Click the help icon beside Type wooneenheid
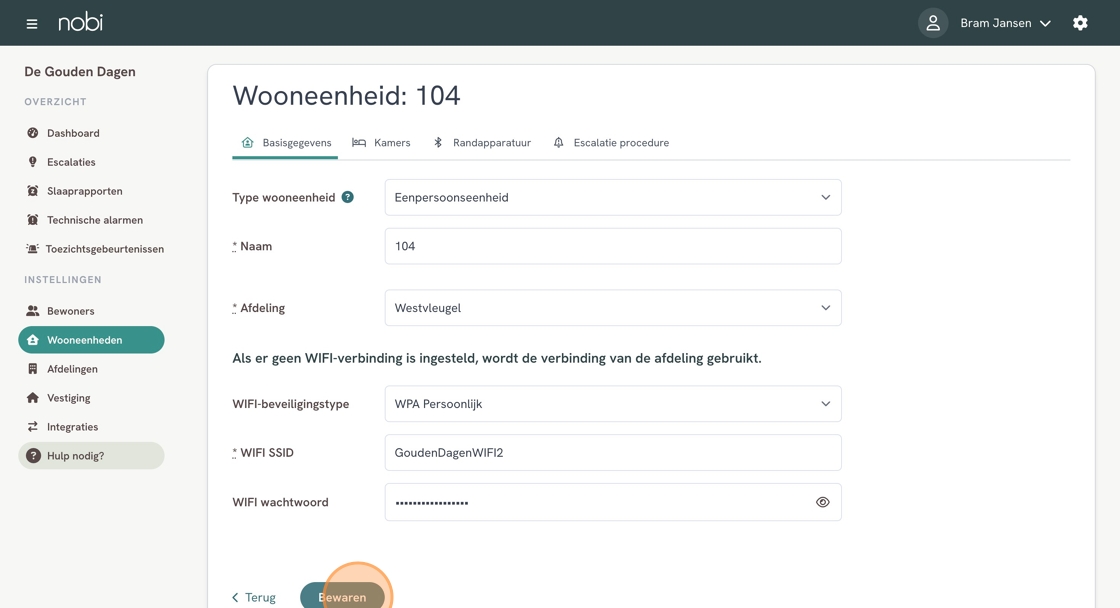This screenshot has width=1120, height=608. click(x=348, y=197)
